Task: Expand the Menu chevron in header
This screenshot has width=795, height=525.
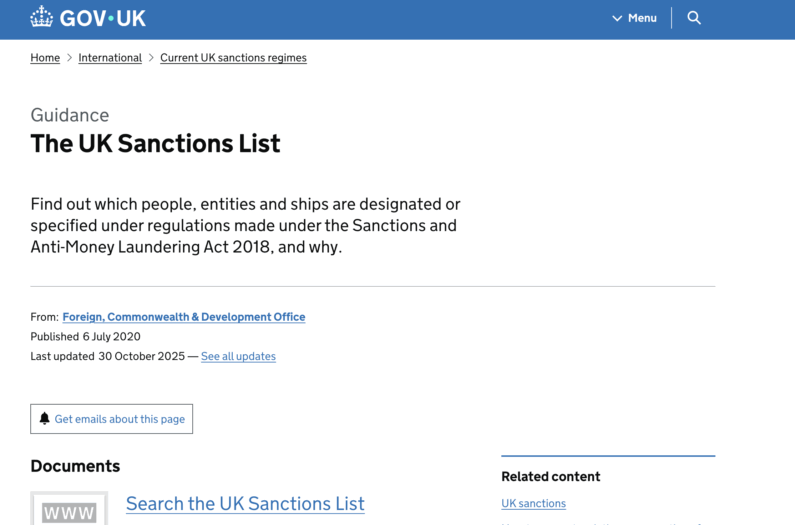Action: pos(617,18)
